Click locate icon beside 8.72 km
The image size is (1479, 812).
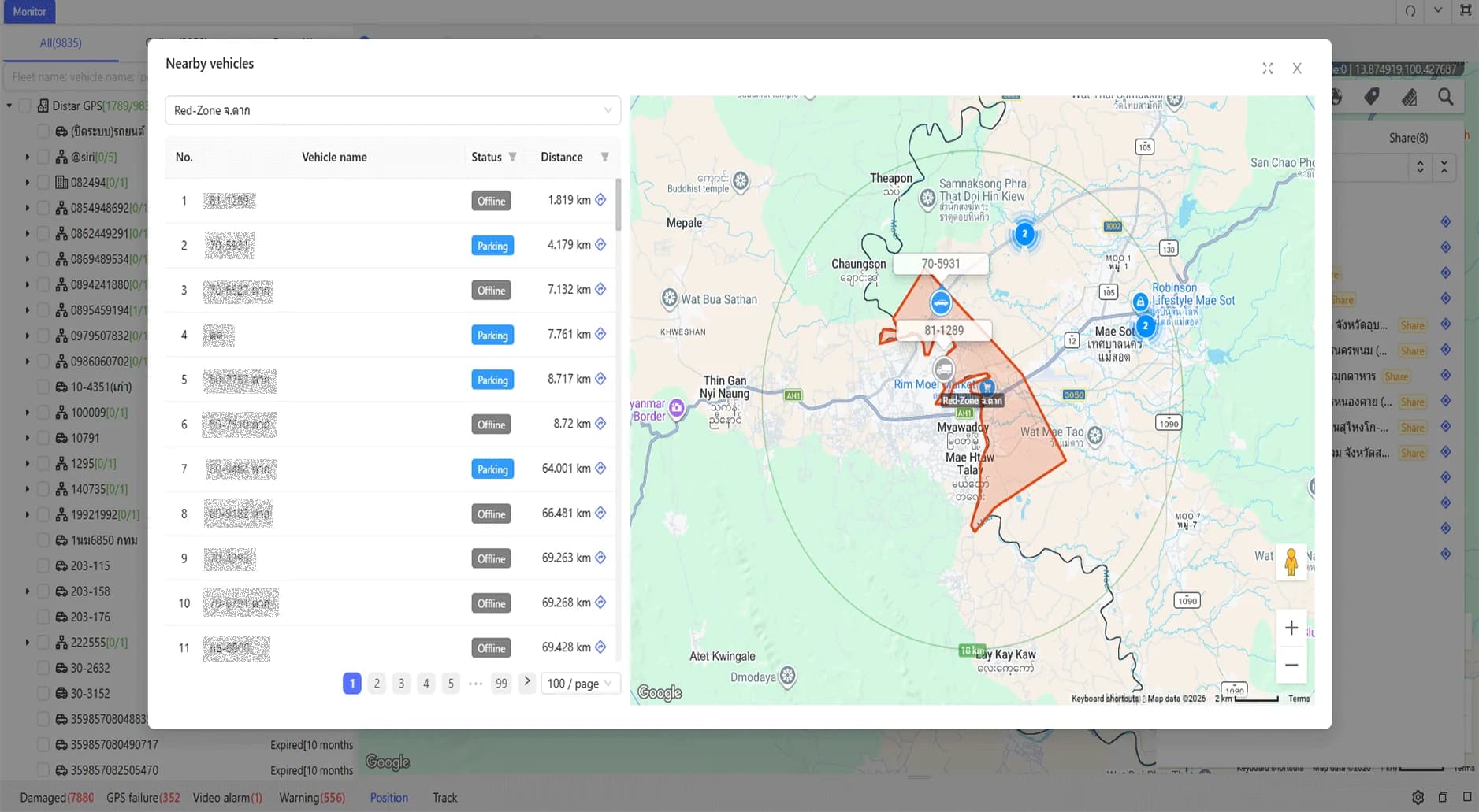tap(600, 424)
